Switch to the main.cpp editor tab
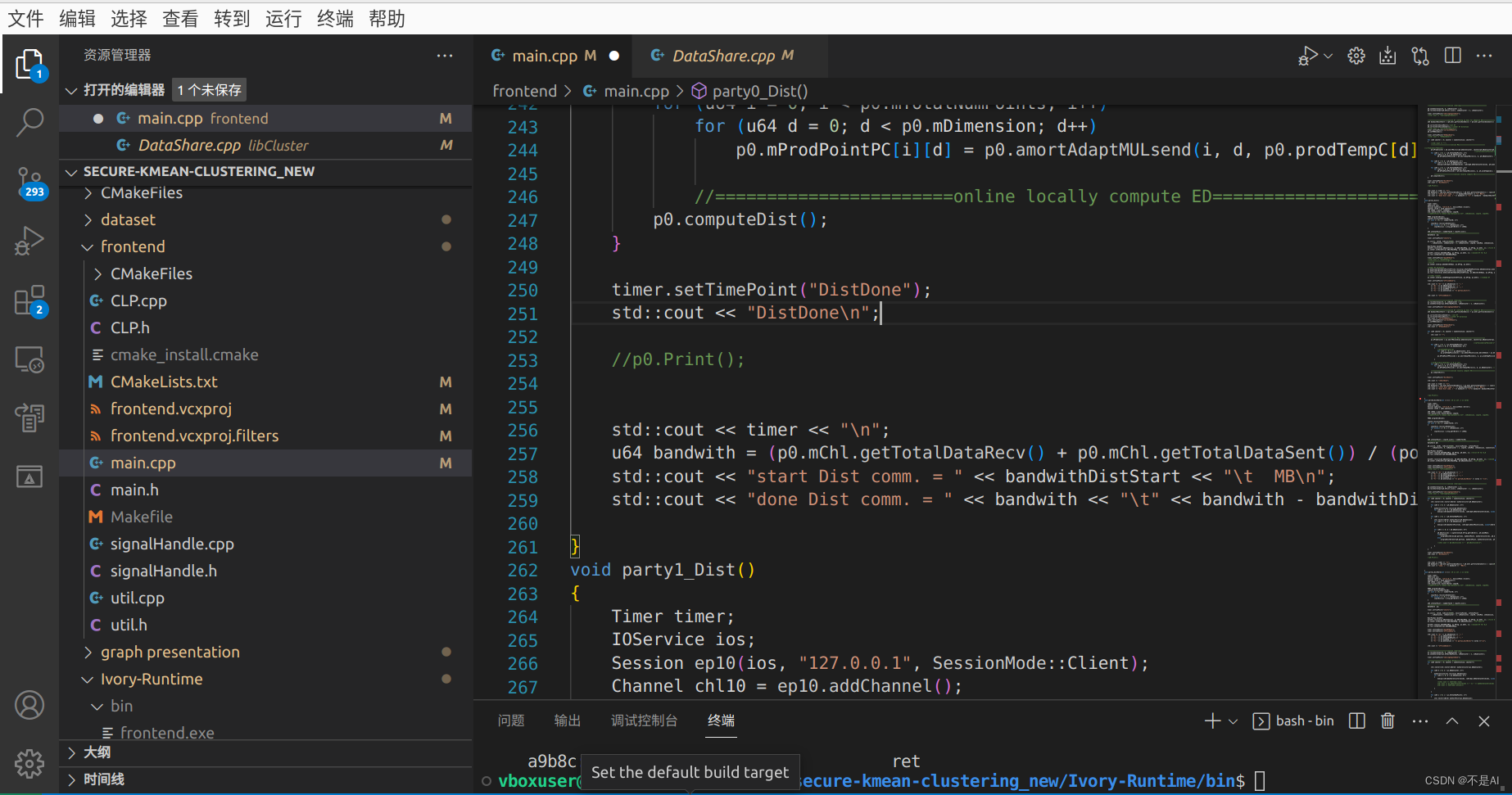Viewport: 1512px width, 795px height. point(554,56)
